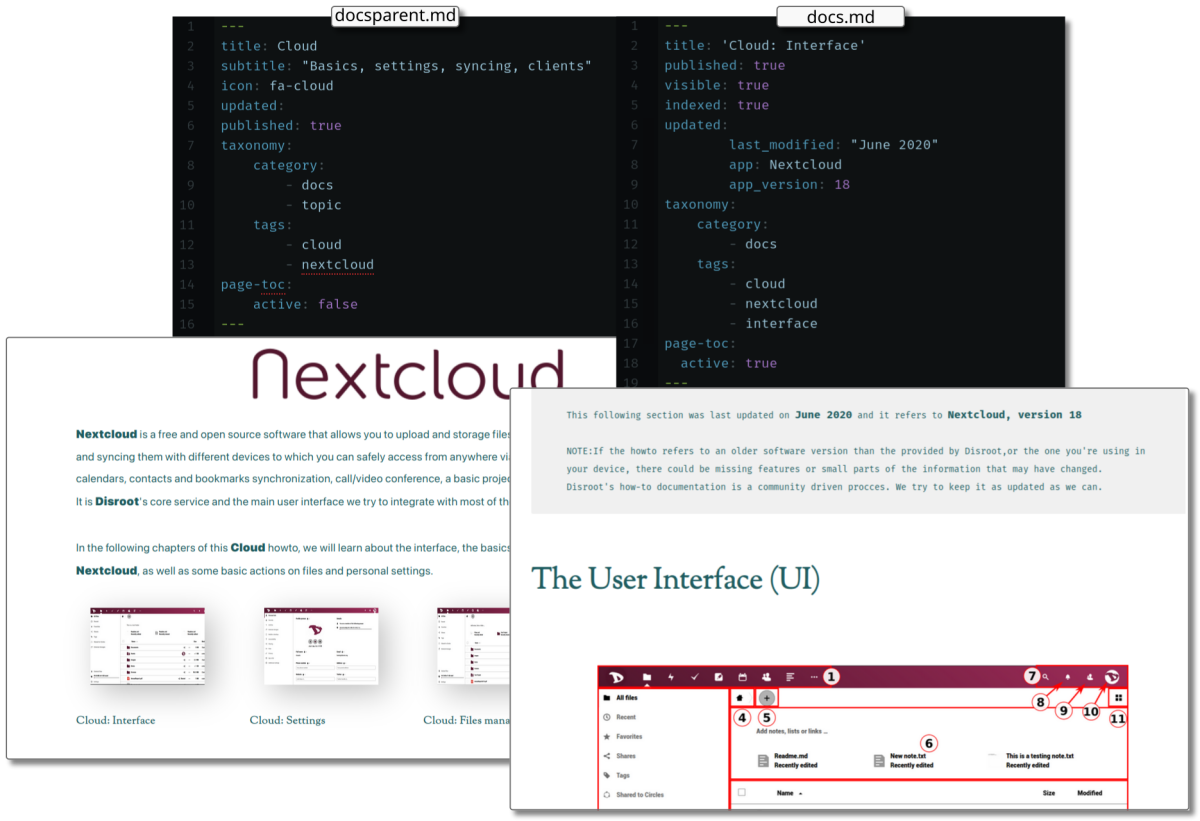Screen dimensions: 1200x821
Task: Click "title: 'Cloud: Interface'" in docs.md
Action: 765,46
